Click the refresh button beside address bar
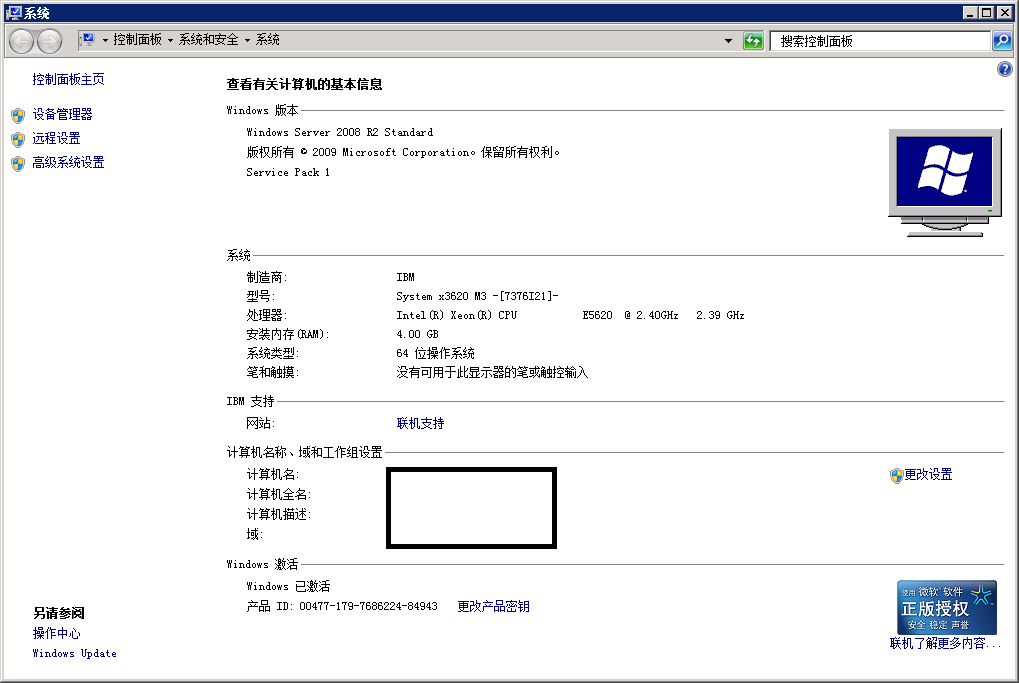 pos(753,41)
